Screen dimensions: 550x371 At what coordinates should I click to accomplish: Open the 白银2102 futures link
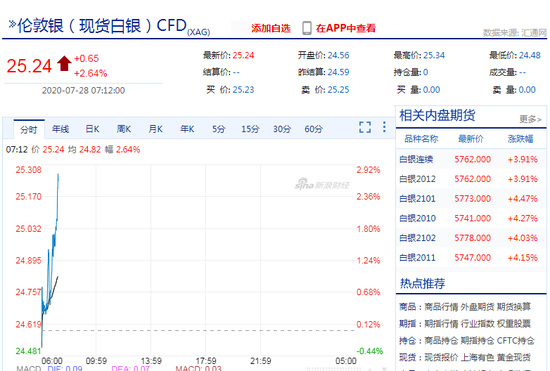[417, 238]
